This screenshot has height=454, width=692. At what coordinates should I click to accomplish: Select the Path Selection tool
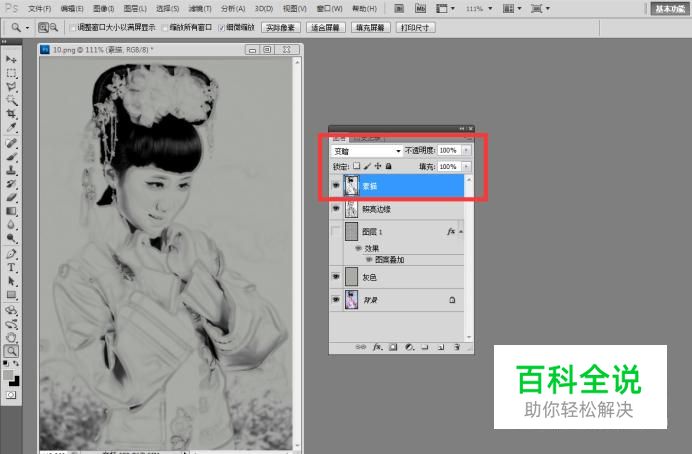tap(11, 281)
